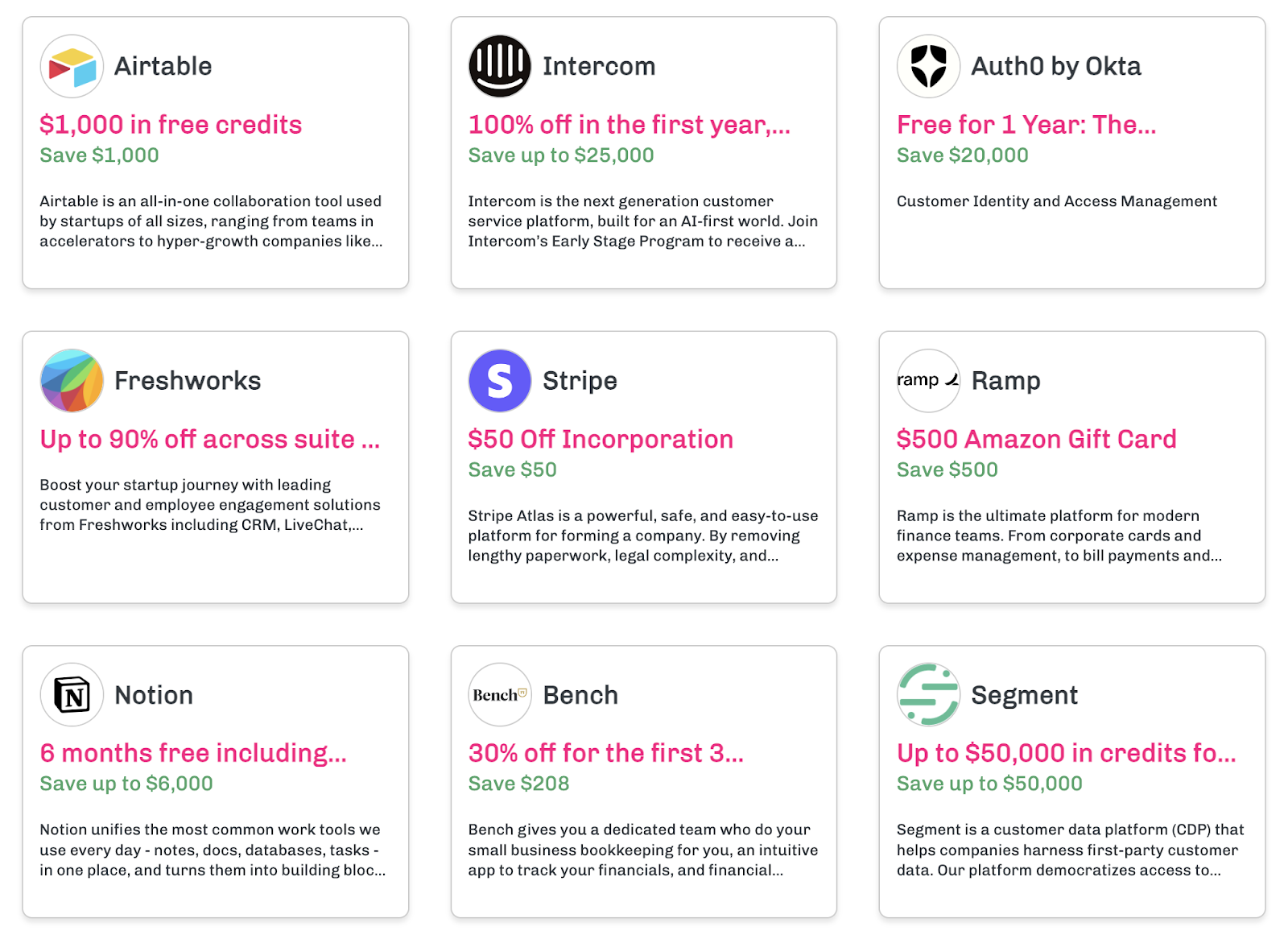Select '6 months free including' Notion deal
Viewport: 1288px width, 939px height.
point(193,753)
